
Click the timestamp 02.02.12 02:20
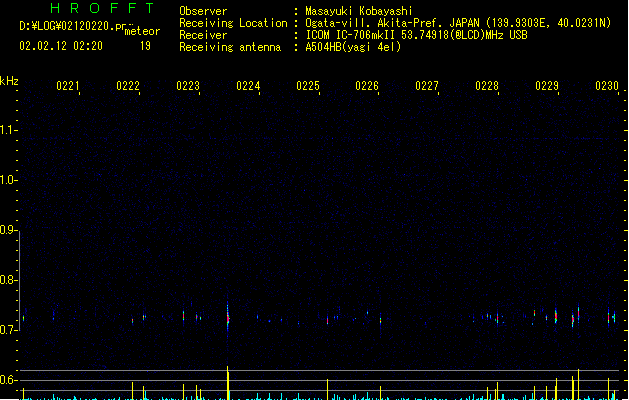pyautogui.click(x=61, y=46)
